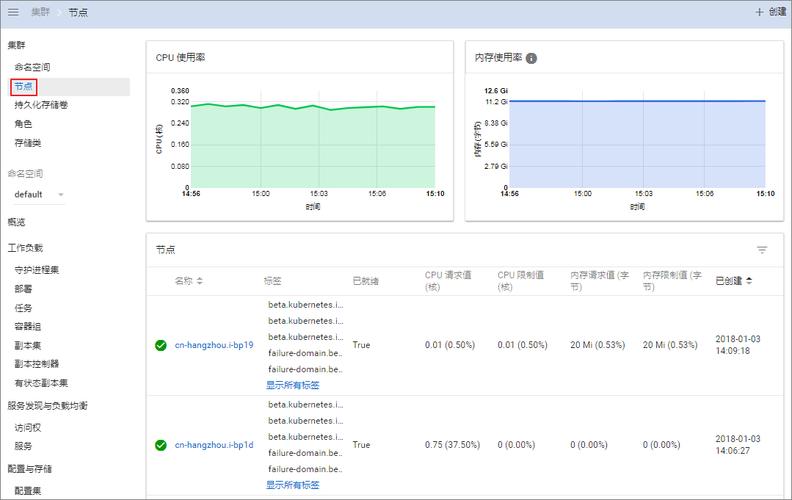Open node cn-hangzhou.i-bp19 link
Screen dimensions: 792x500
214,345
